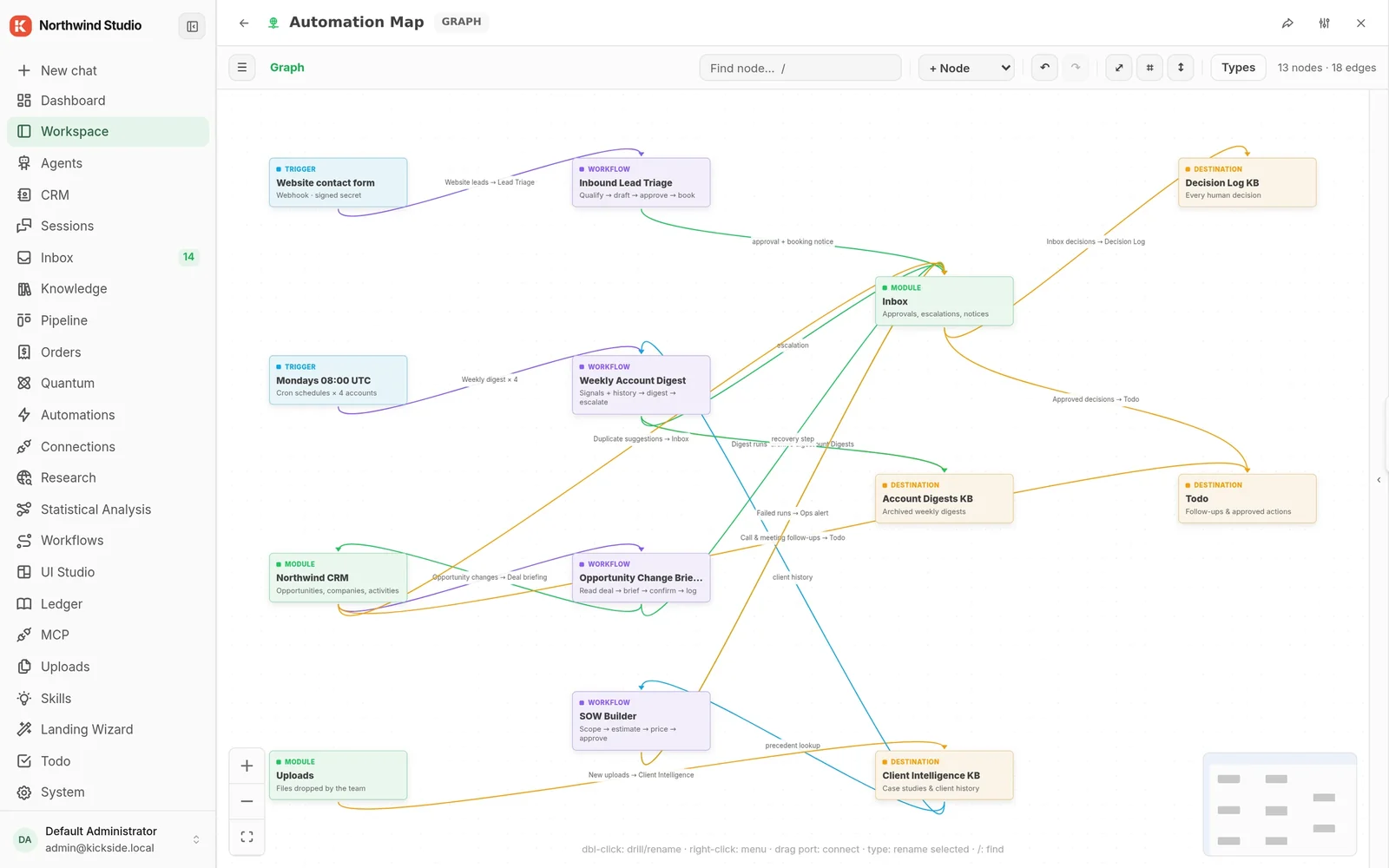
Task: Open the Agents page
Action: click(108, 163)
